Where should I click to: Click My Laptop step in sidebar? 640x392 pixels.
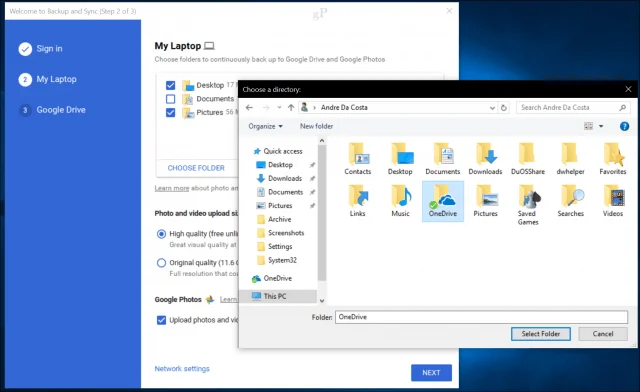pos(47,80)
